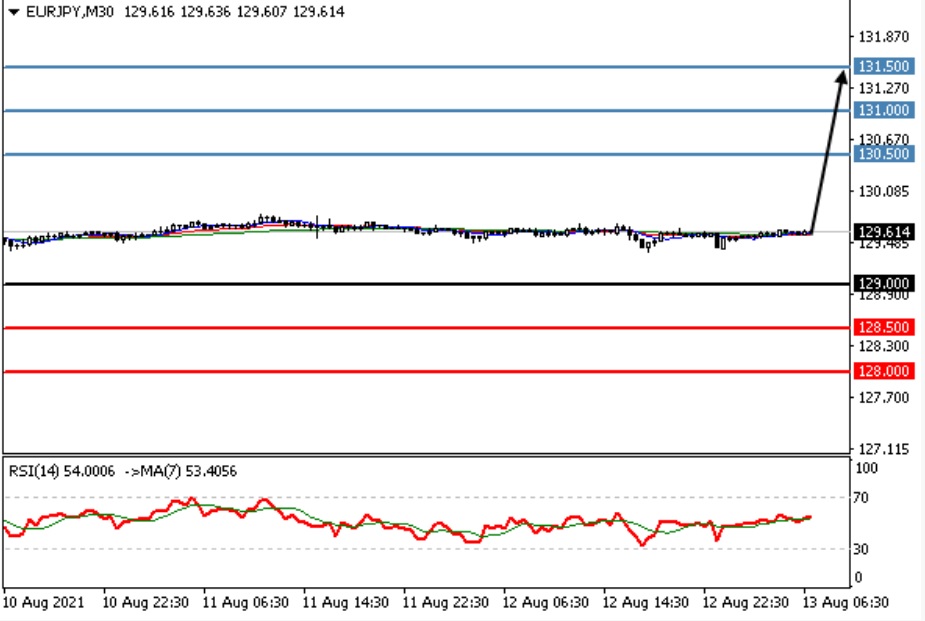Select the red 128.500 level label
The width and height of the screenshot is (925, 621).
(884, 327)
